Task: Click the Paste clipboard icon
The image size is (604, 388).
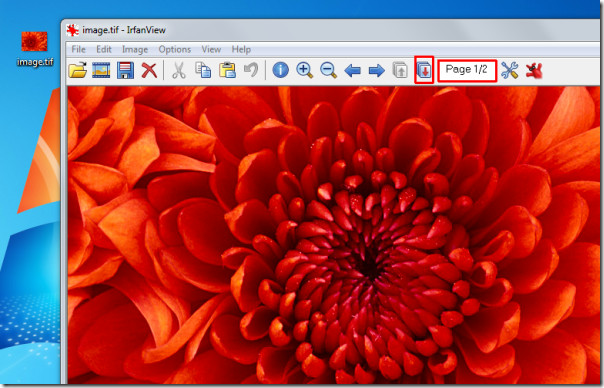Action: 227,70
